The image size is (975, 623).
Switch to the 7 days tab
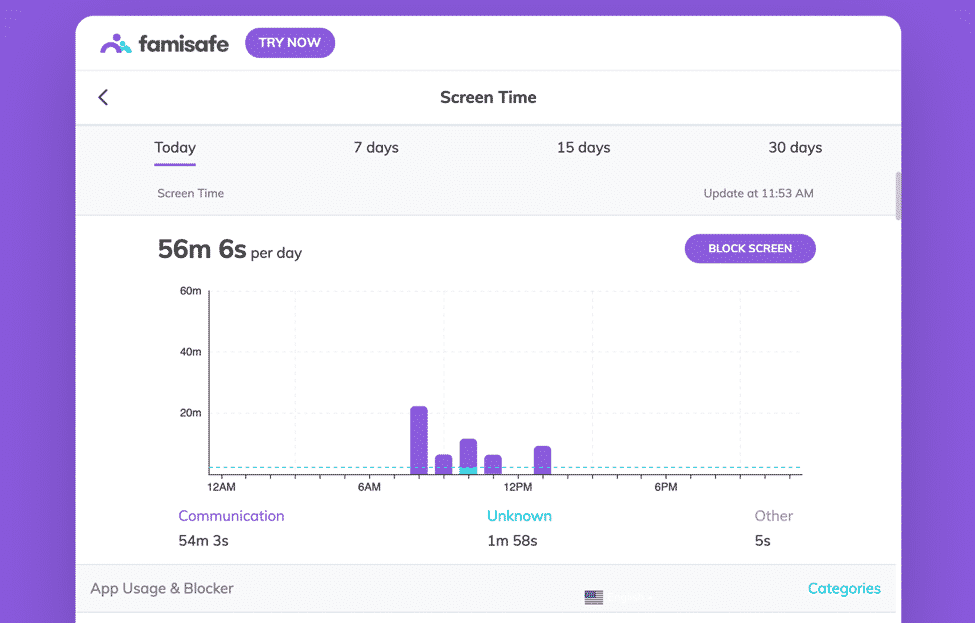pyautogui.click(x=376, y=148)
